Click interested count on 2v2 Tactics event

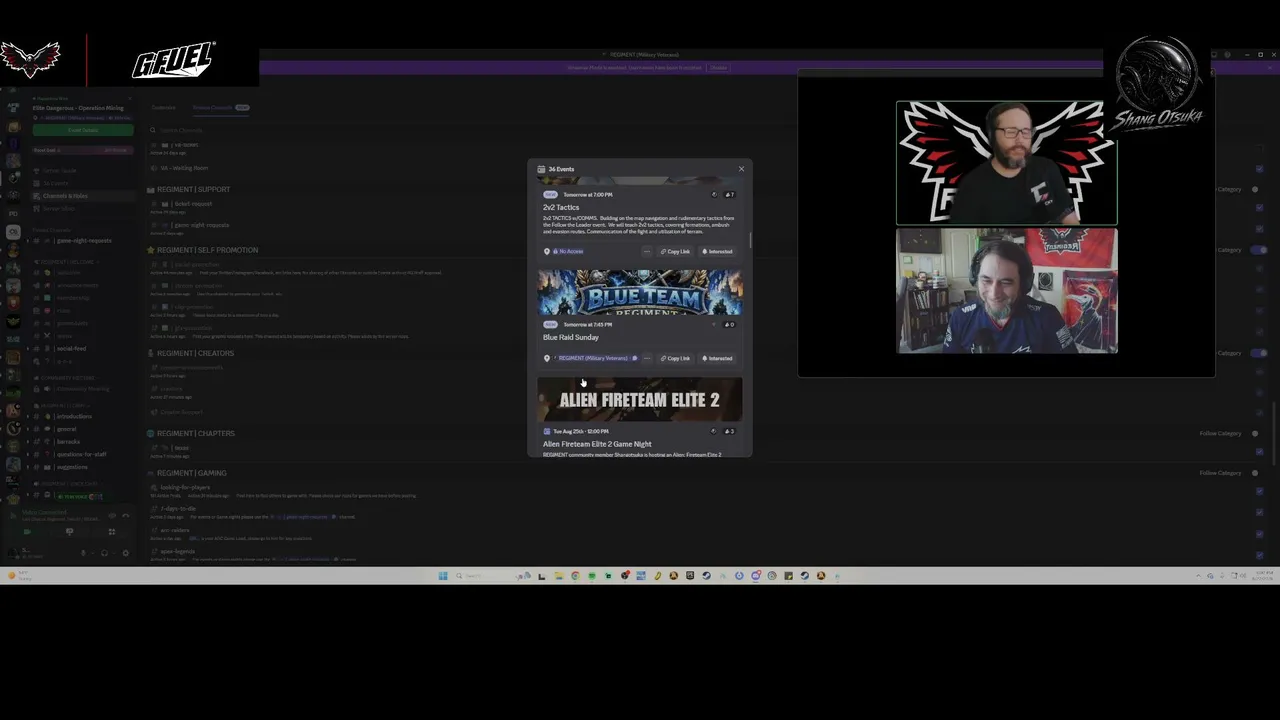click(729, 195)
